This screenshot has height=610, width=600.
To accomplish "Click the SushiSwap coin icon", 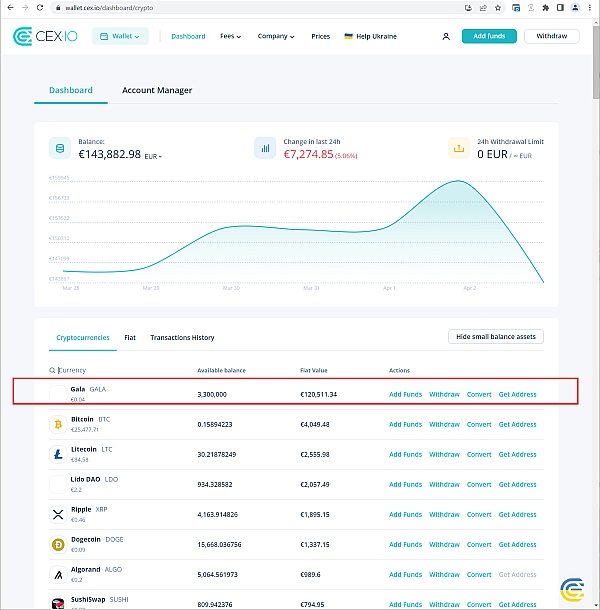I will [58, 603].
